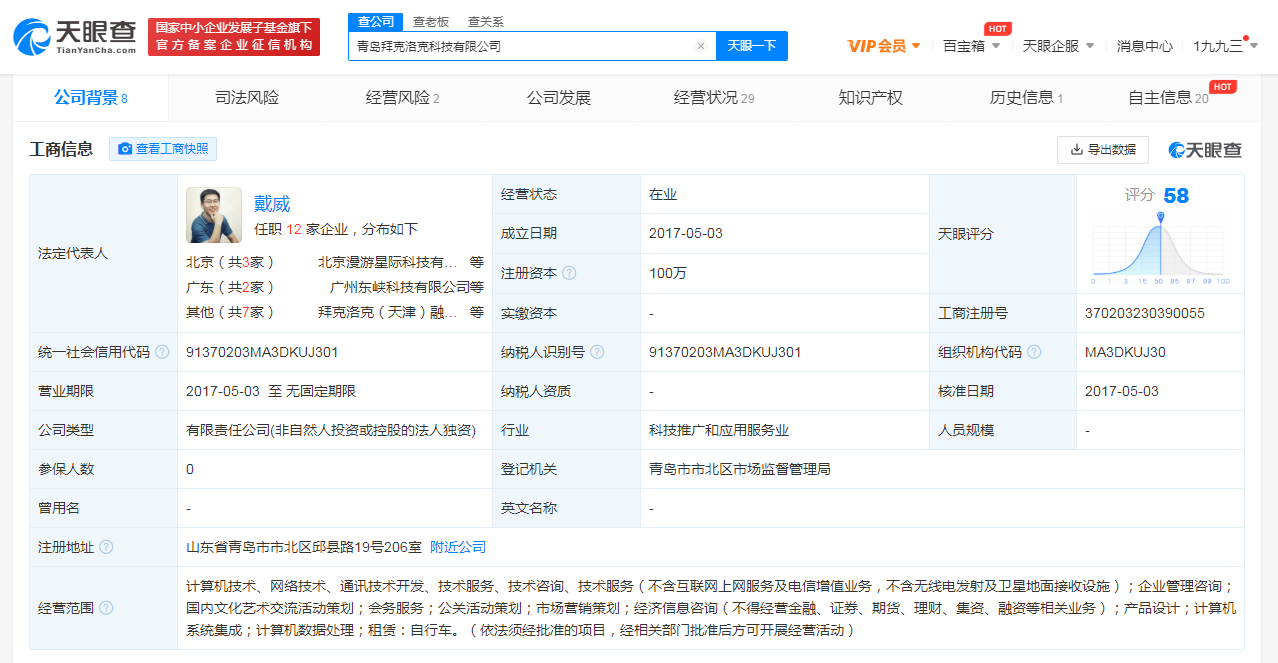
Task: Click the registration number 370203230390055
Action: coord(1145,313)
